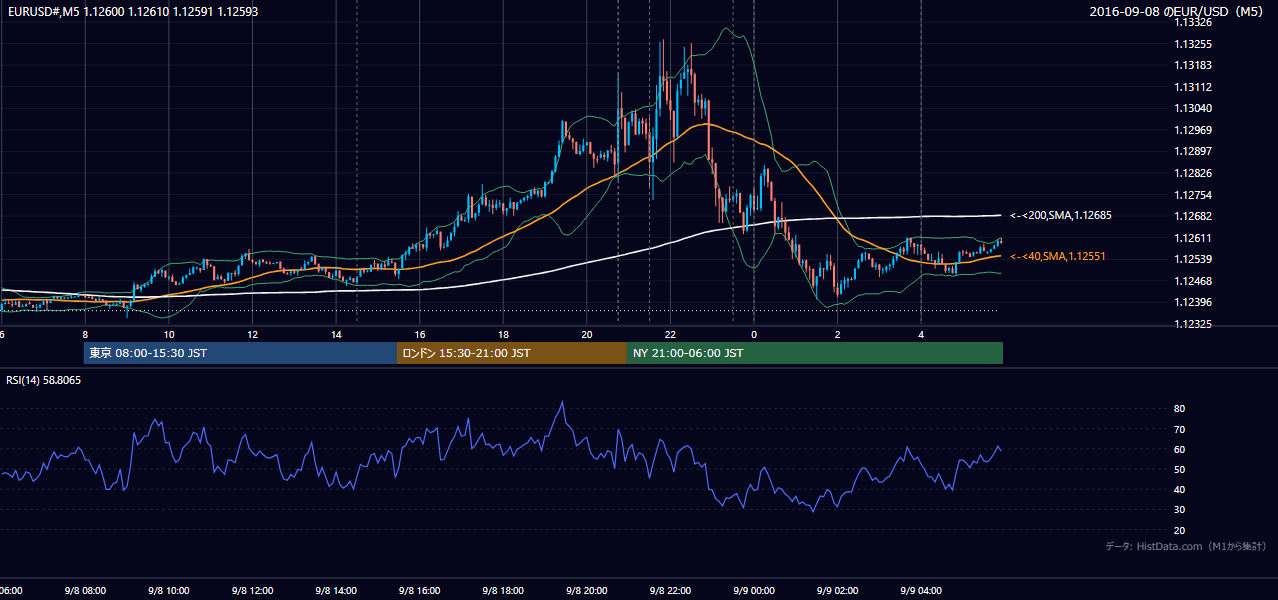Click the ロンドン 15:30-21:00 JST session bar

512,353
